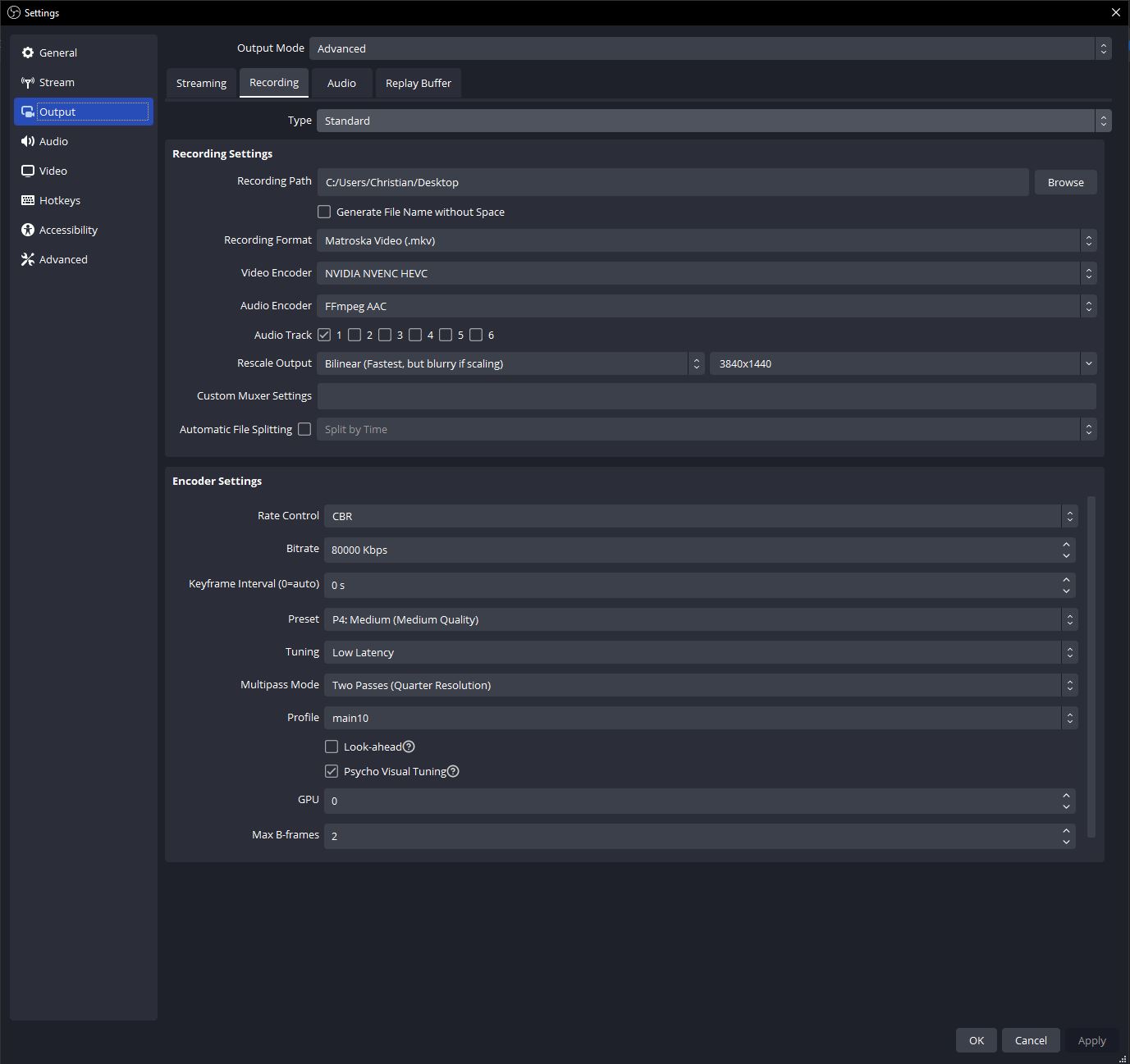Open the Video monitor icon

coord(28,171)
